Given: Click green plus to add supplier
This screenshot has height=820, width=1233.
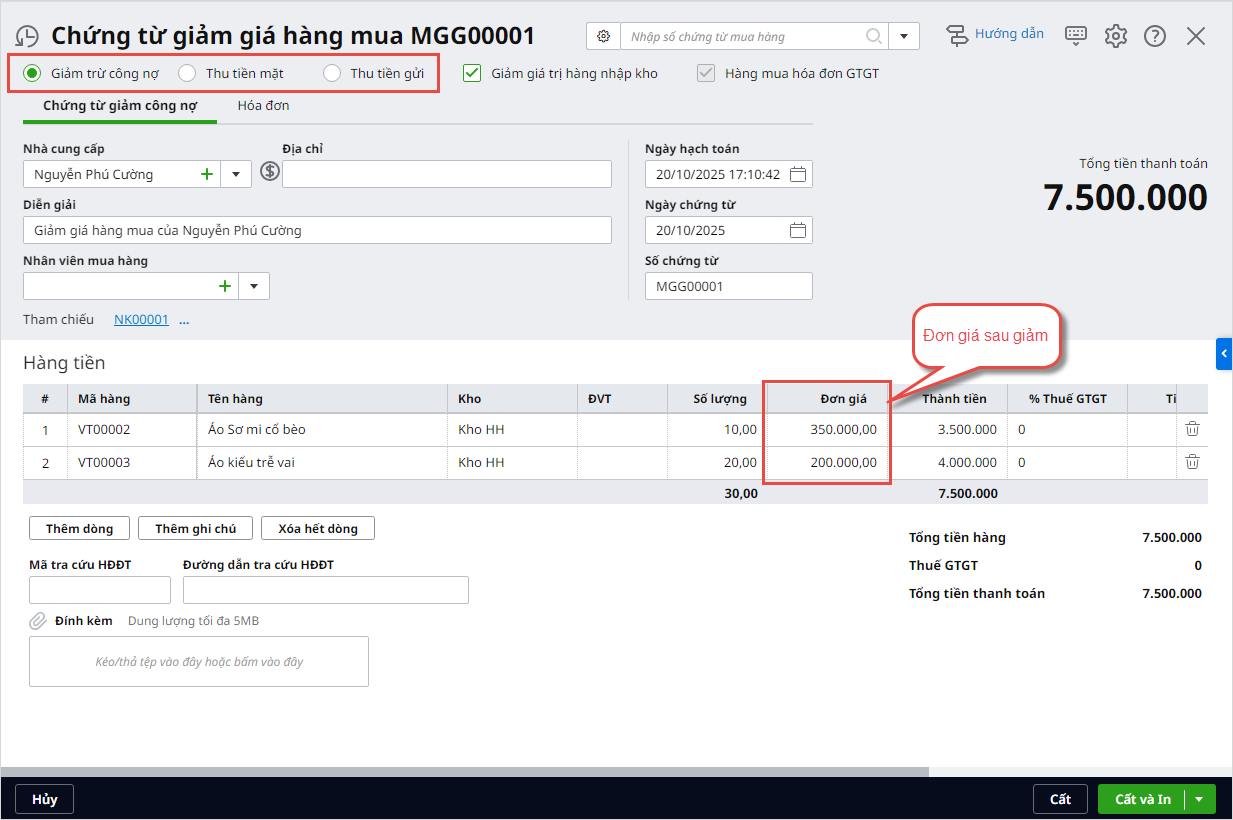Looking at the screenshot, I should (207, 174).
